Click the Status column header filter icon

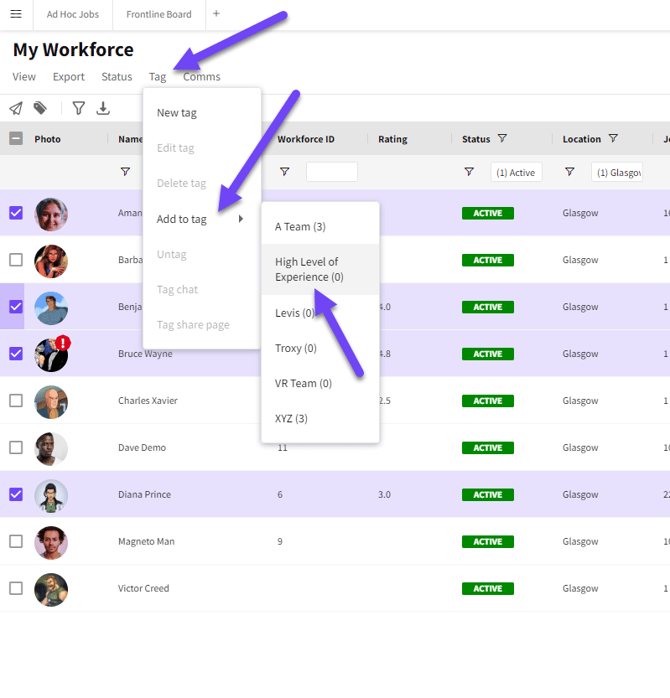[x=502, y=138]
